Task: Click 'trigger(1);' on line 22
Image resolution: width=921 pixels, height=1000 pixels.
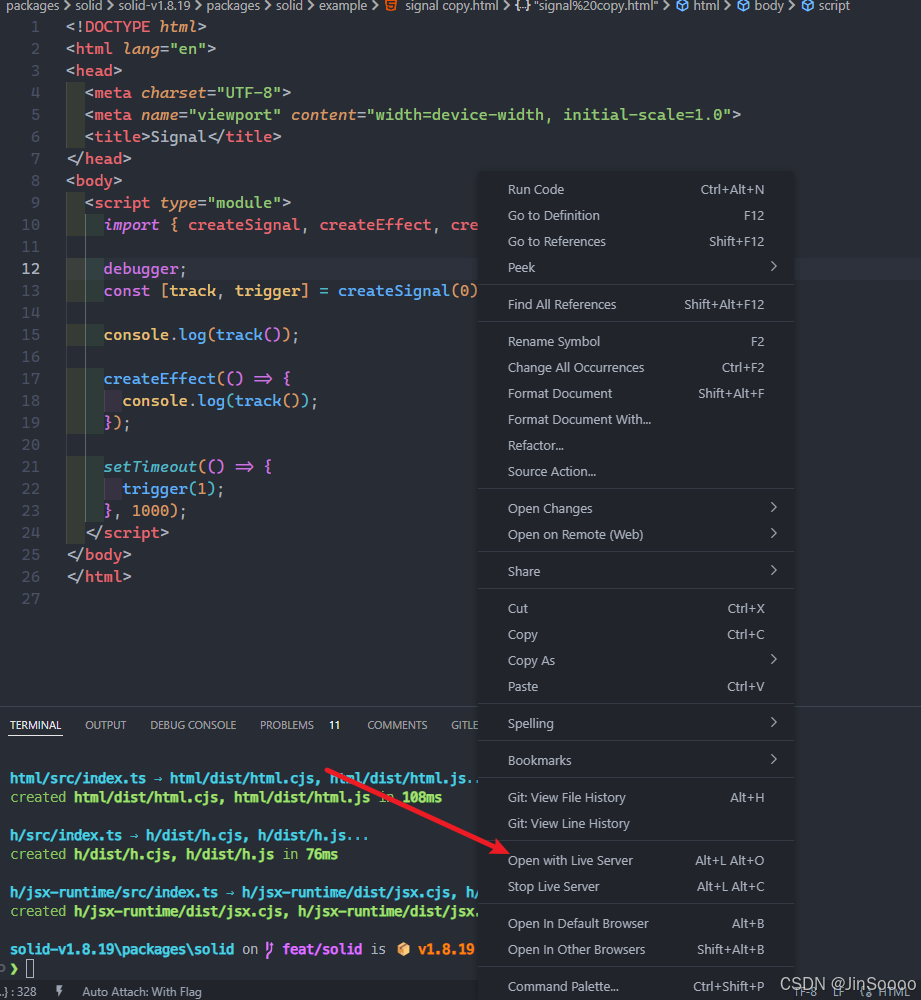Action: coord(173,489)
